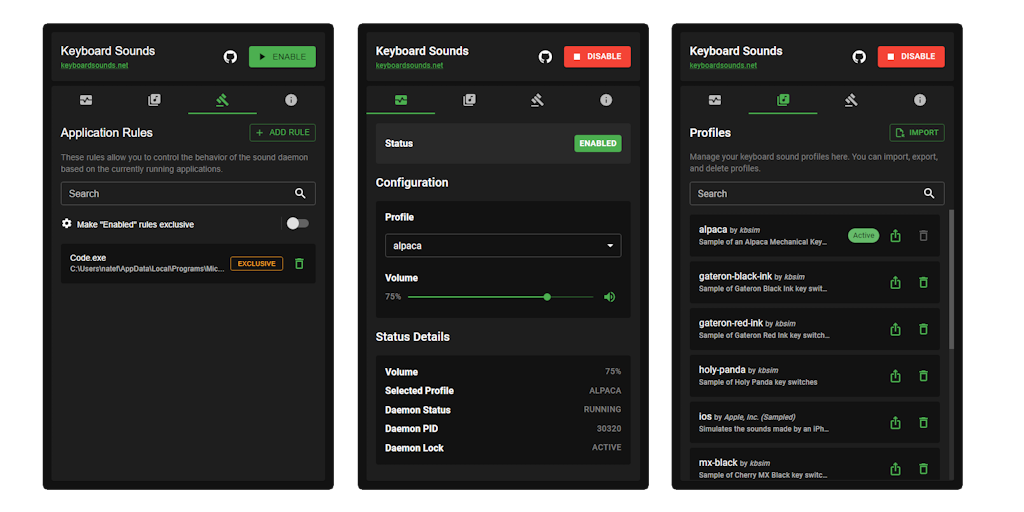Open GitHub icon beside the green ENABLE button
Viewport: 1024px width, 512px height.
[x=230, y=57]
